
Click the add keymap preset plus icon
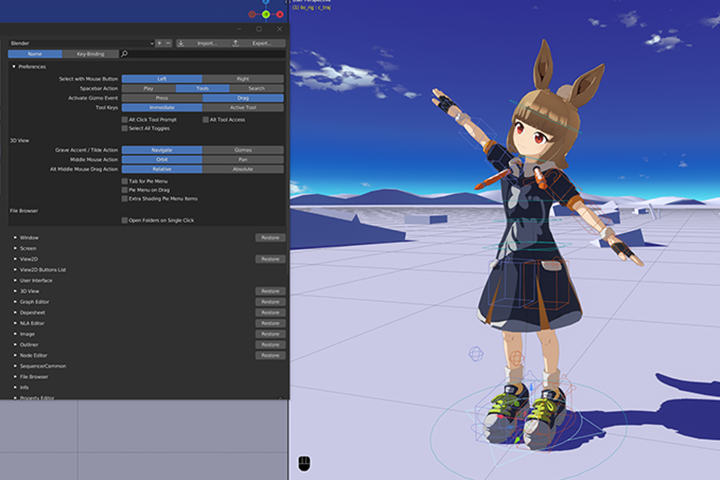(x=159, y=43)
